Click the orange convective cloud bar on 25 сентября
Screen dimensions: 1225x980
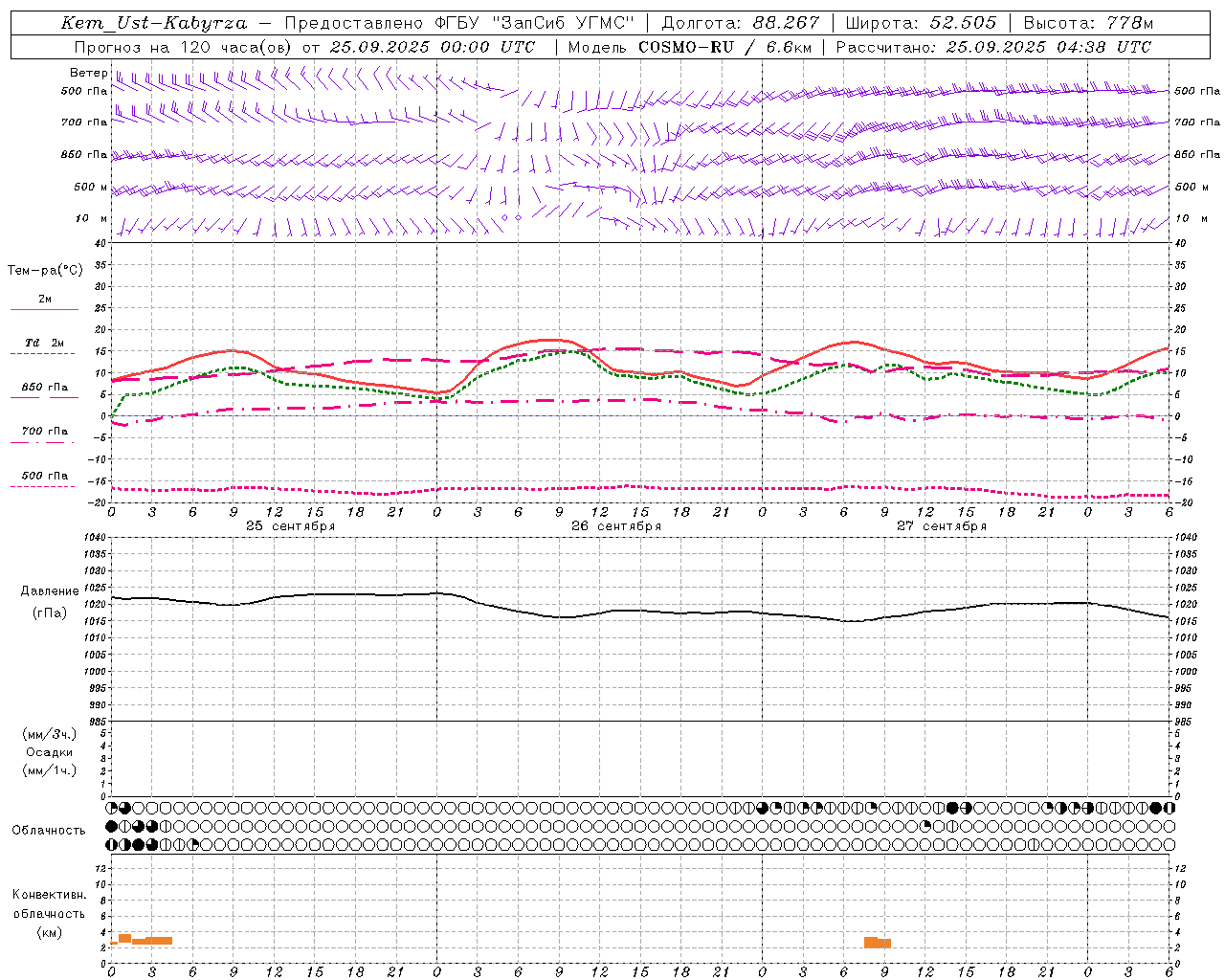[x=142, y=940]
